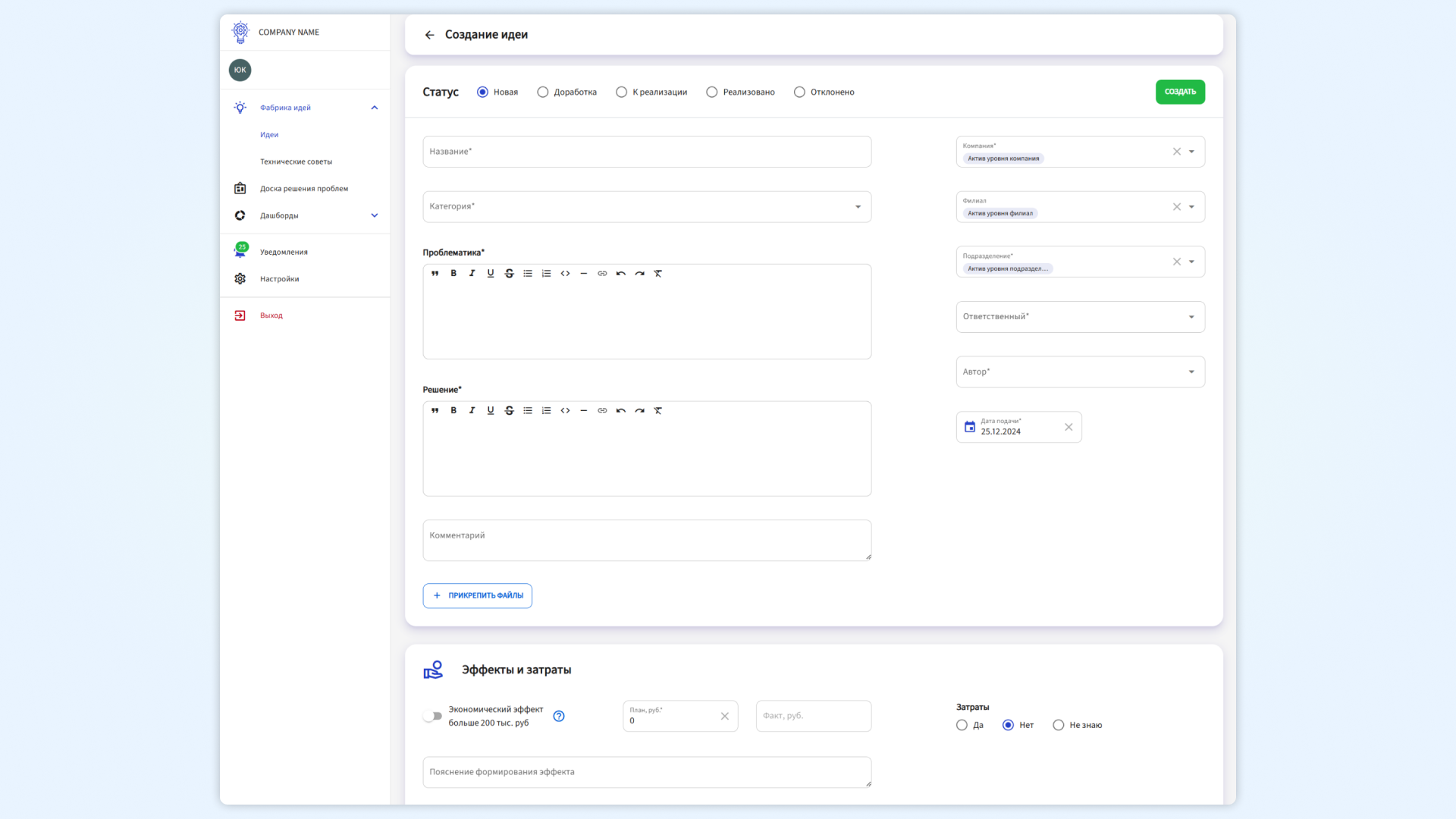The height and width of the screenshot is (819, 1456).
Task: Open Технические советы in the sidebar
Action: click(x=296, y=162)
